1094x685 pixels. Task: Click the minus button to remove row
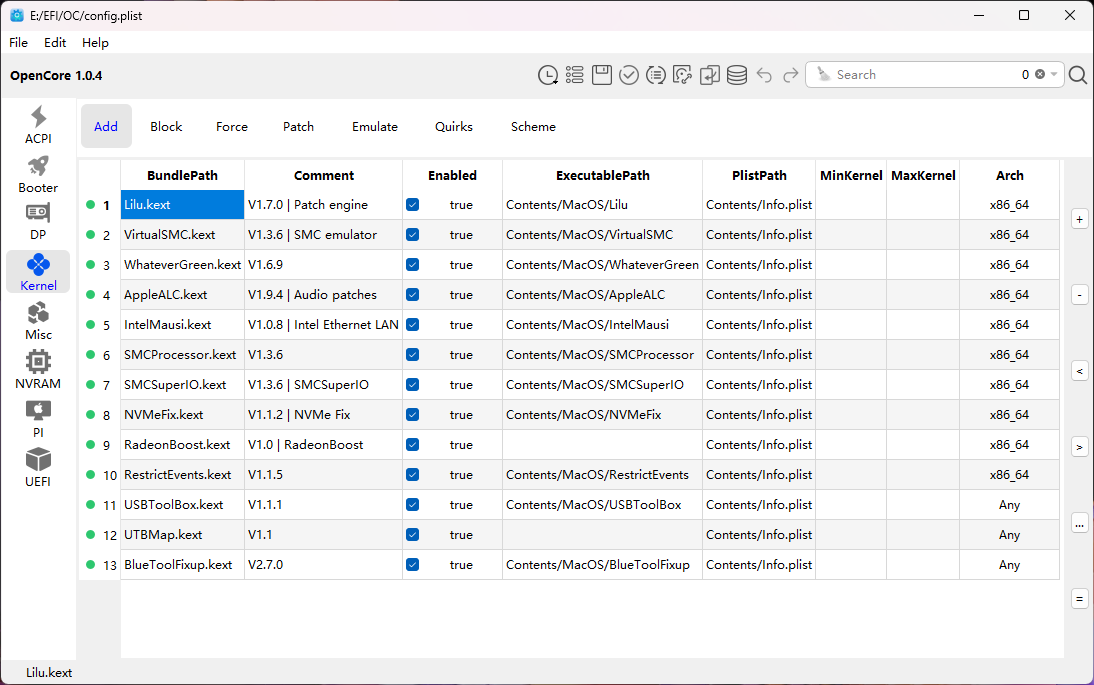point(1079,295)
